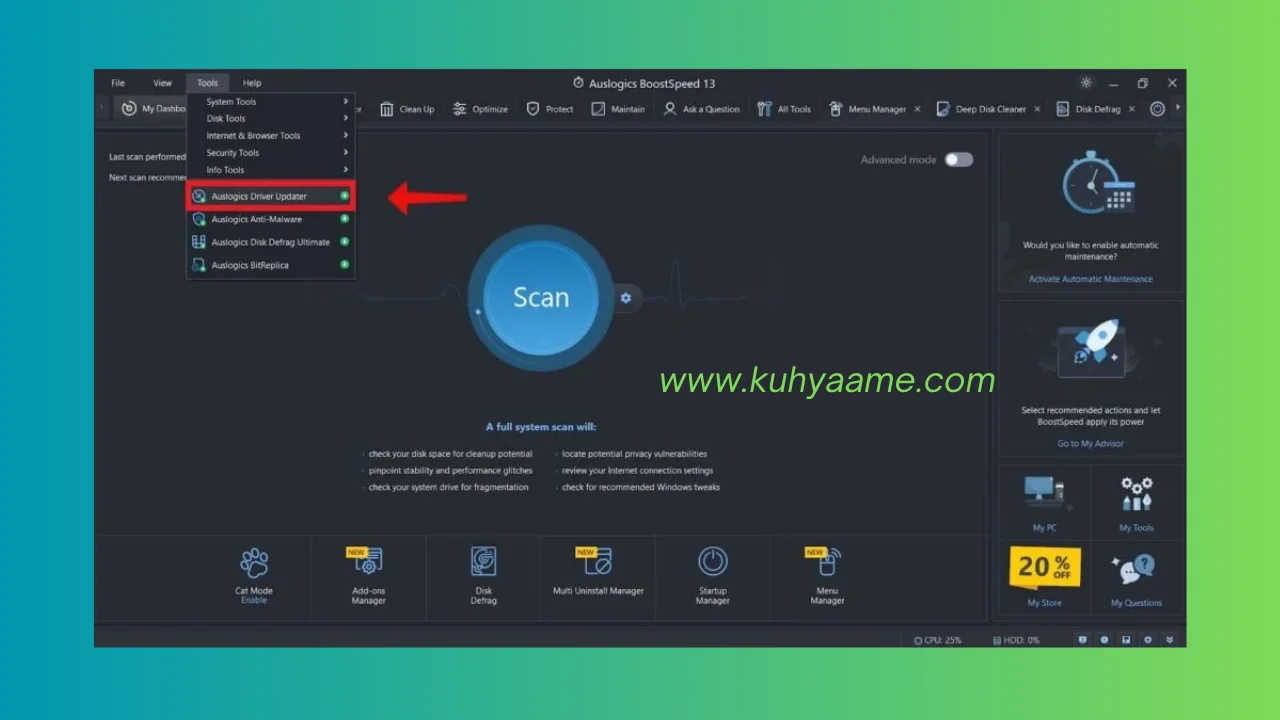Close the Menu Manager tab

point(917,109)
